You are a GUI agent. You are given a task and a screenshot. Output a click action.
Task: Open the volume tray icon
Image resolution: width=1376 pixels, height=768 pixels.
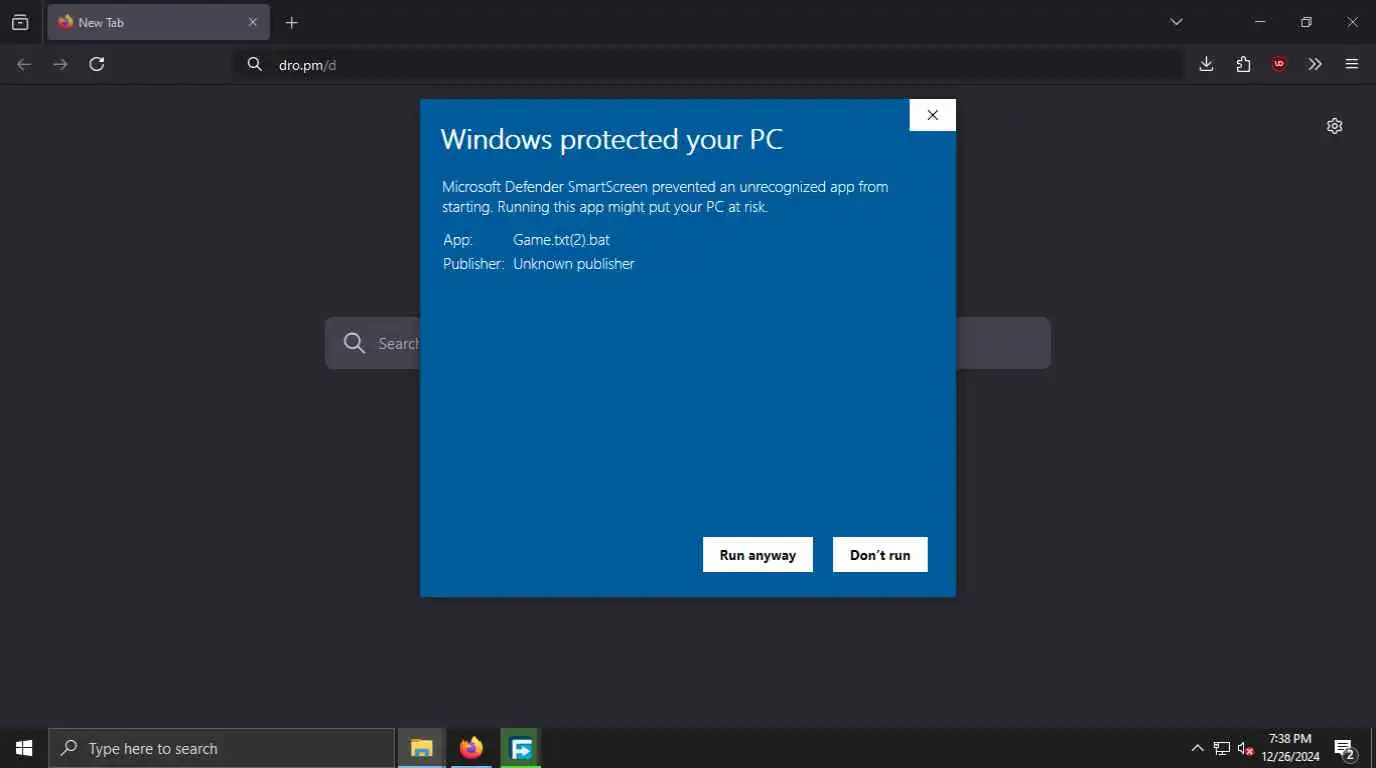coord(1246,748)
